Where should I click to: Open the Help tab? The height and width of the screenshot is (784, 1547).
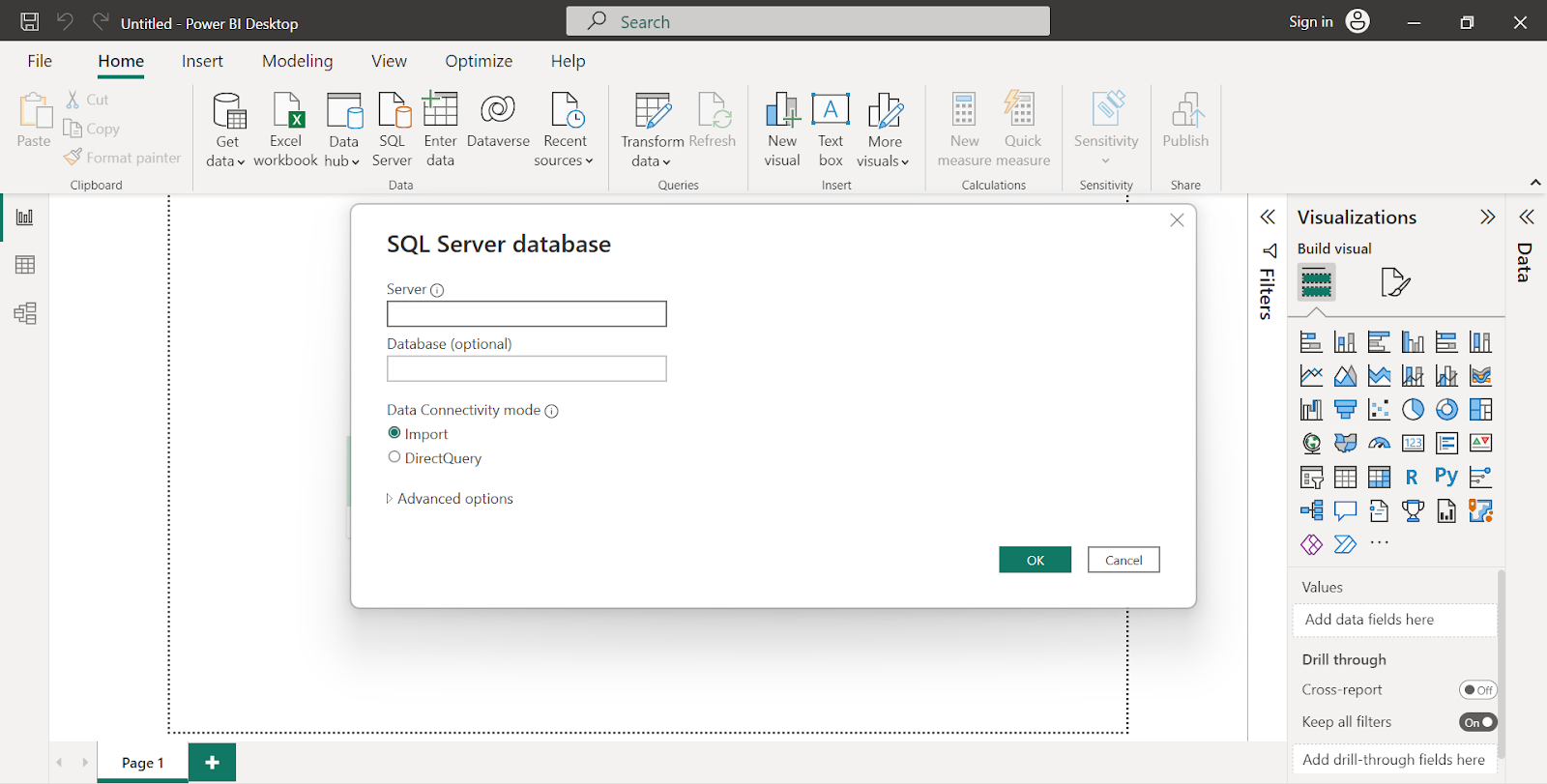[568, 61]
